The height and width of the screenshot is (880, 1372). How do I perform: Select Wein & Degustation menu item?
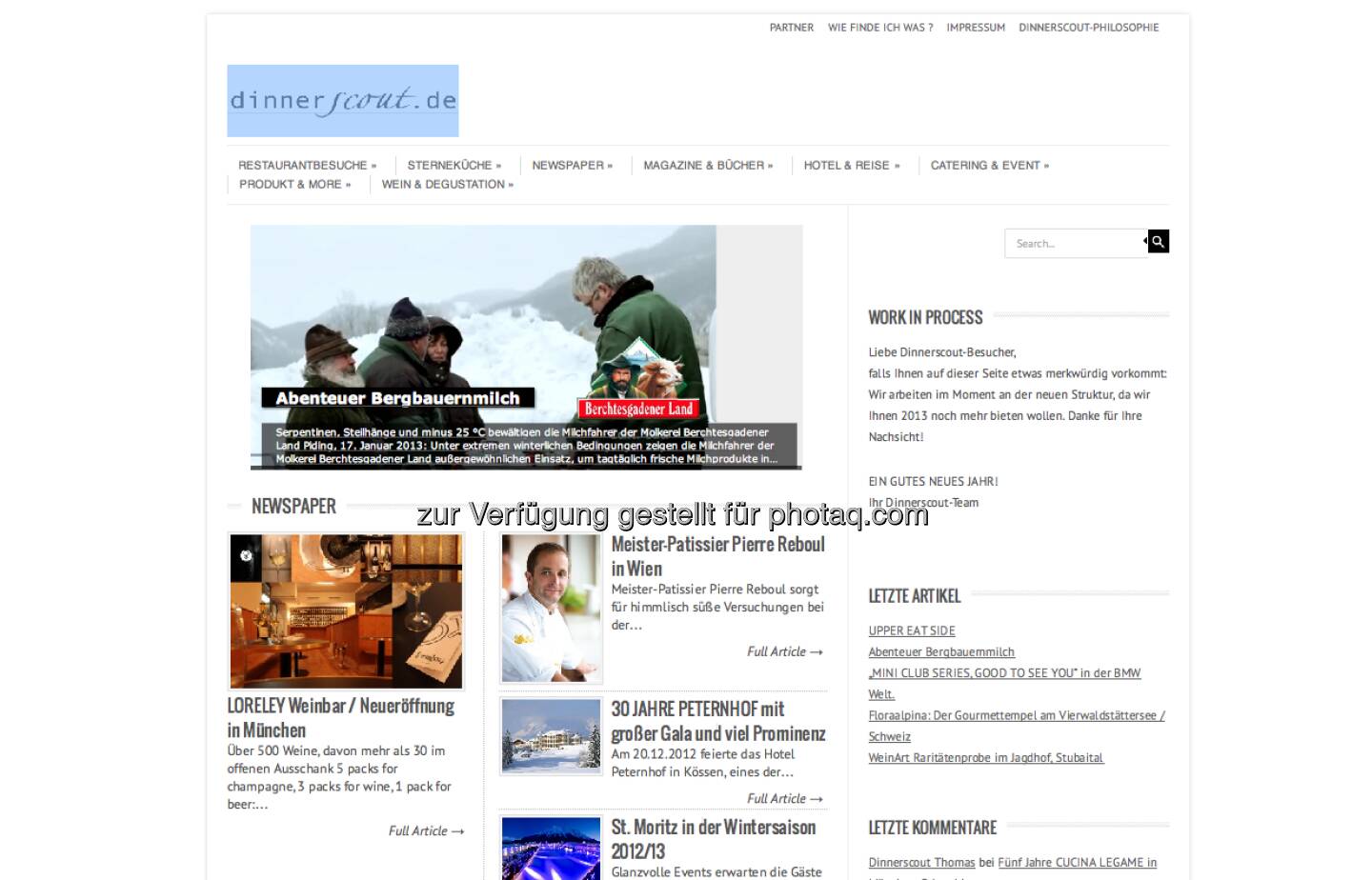(447, 185)
